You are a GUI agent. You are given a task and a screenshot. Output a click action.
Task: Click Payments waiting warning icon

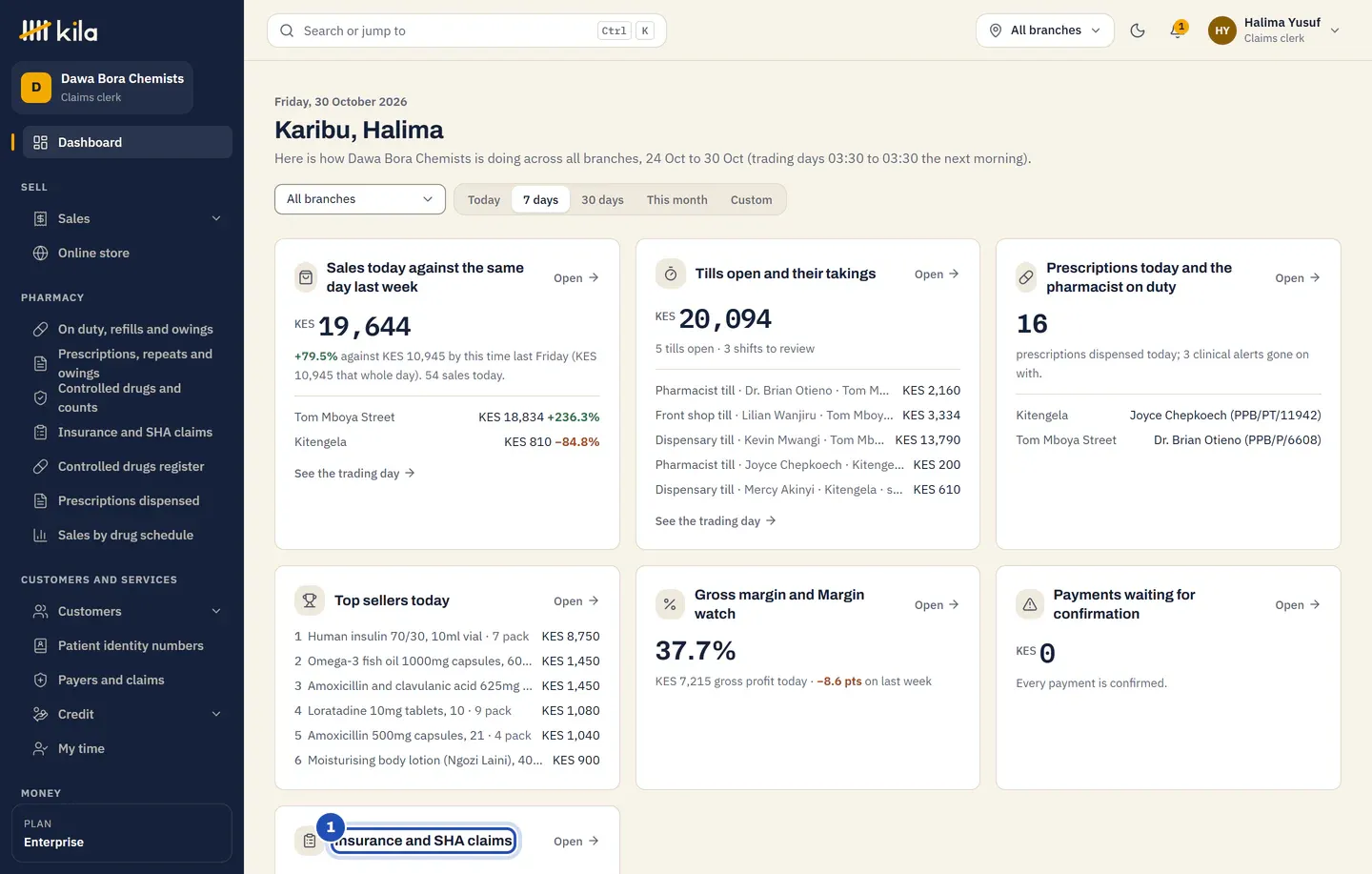pos(1030,604)
